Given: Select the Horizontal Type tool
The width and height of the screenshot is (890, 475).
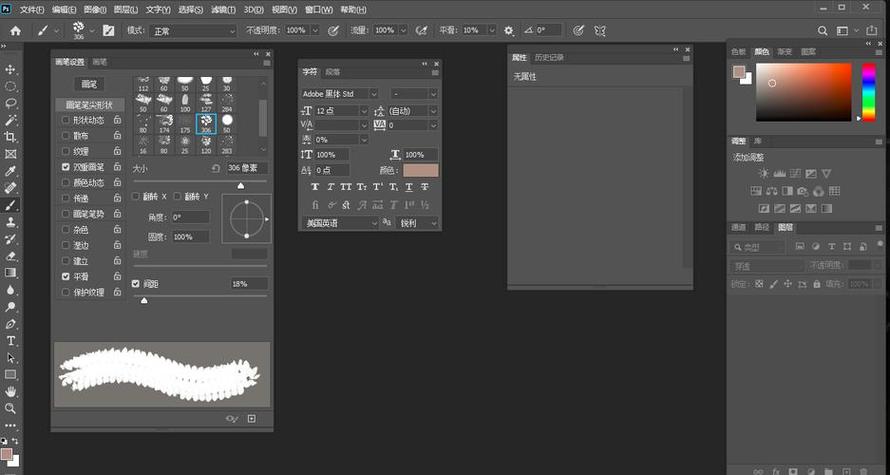Looking at the screenshot, I should 10,341.
